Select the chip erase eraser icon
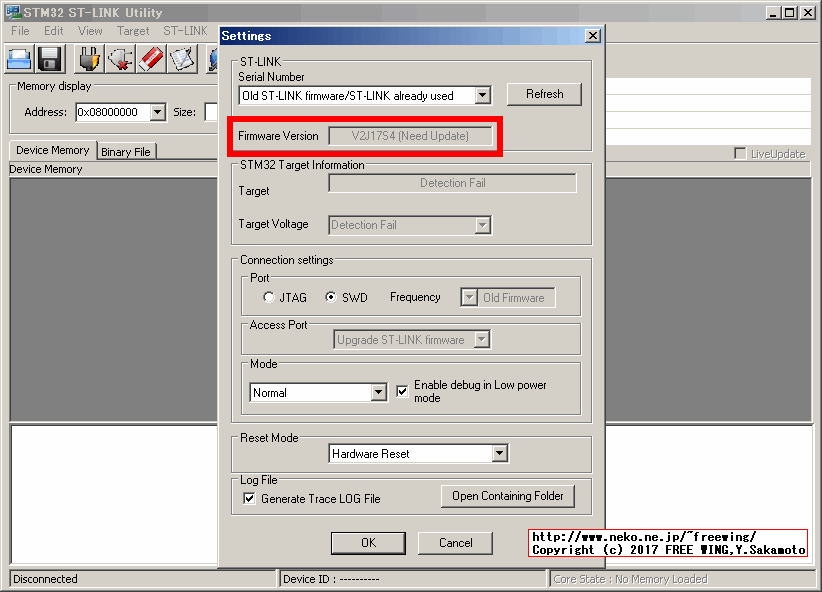This screenshot has height=592, width=822. 152,59
